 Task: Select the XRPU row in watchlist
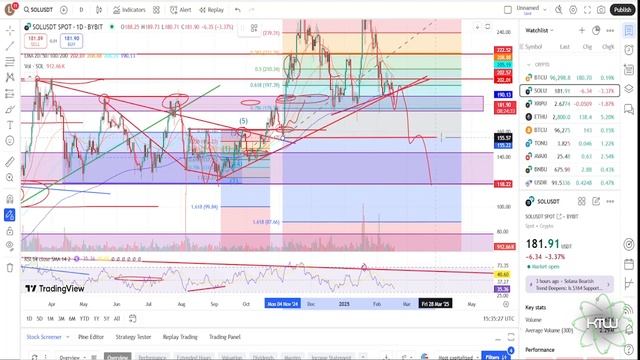point(570,104)
